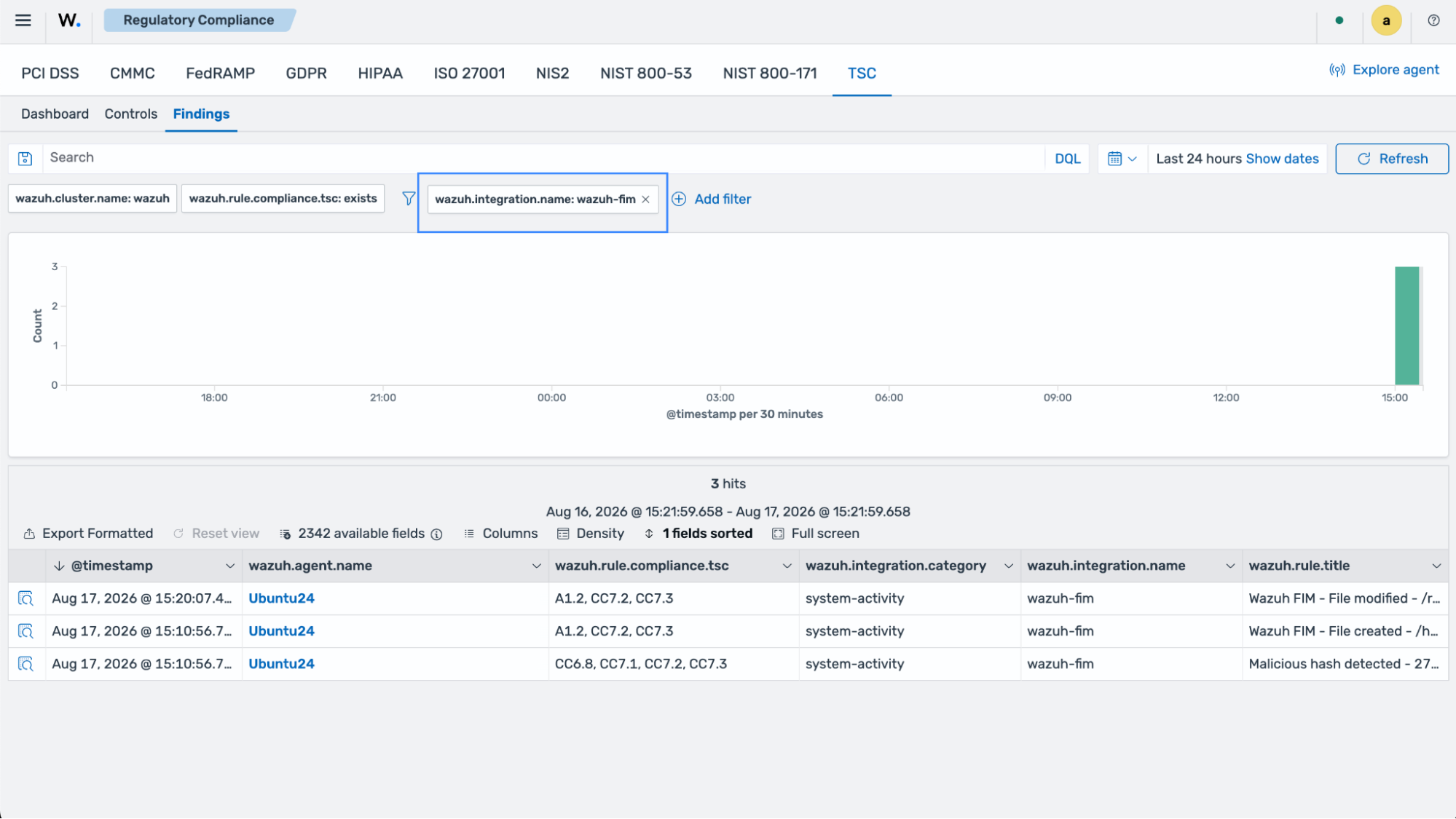Switch to the NIST 800-171 tab
This screenshot has height=819, width=1456.
pos(770,74)
